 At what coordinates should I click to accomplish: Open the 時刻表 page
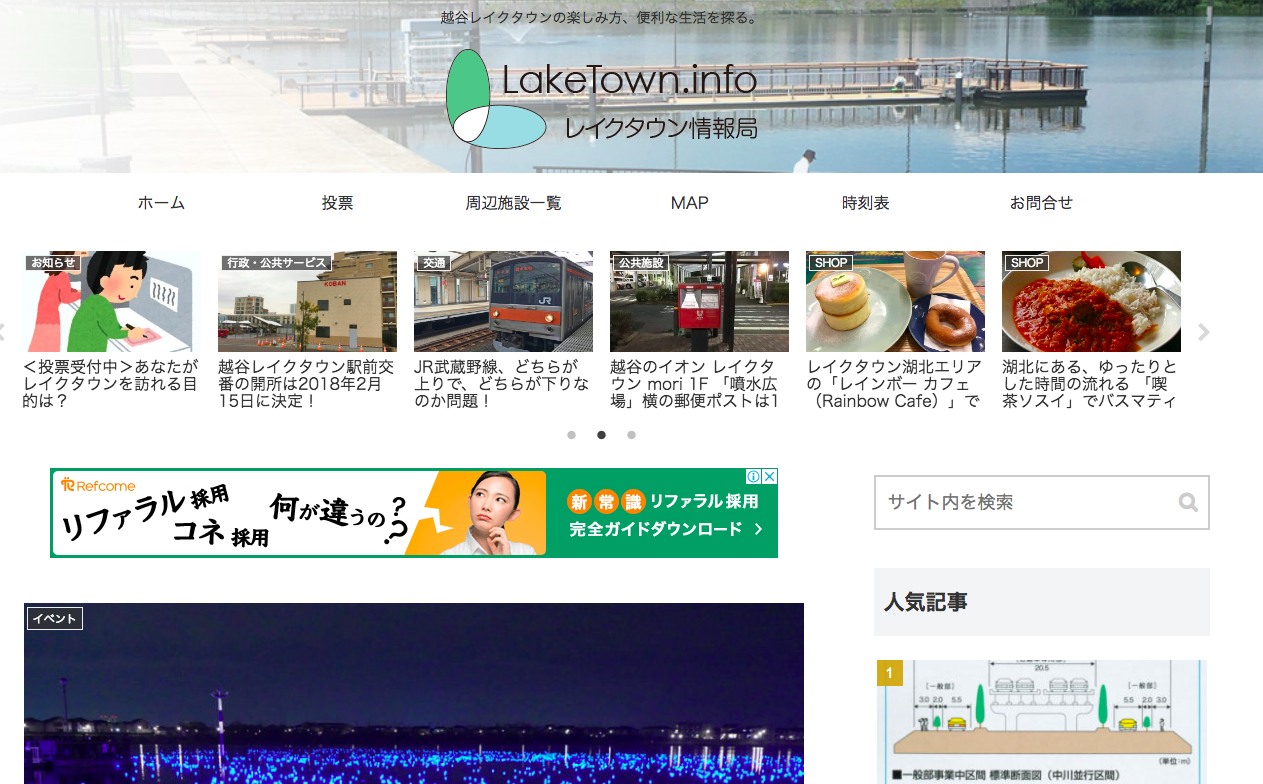pos(865,203)
